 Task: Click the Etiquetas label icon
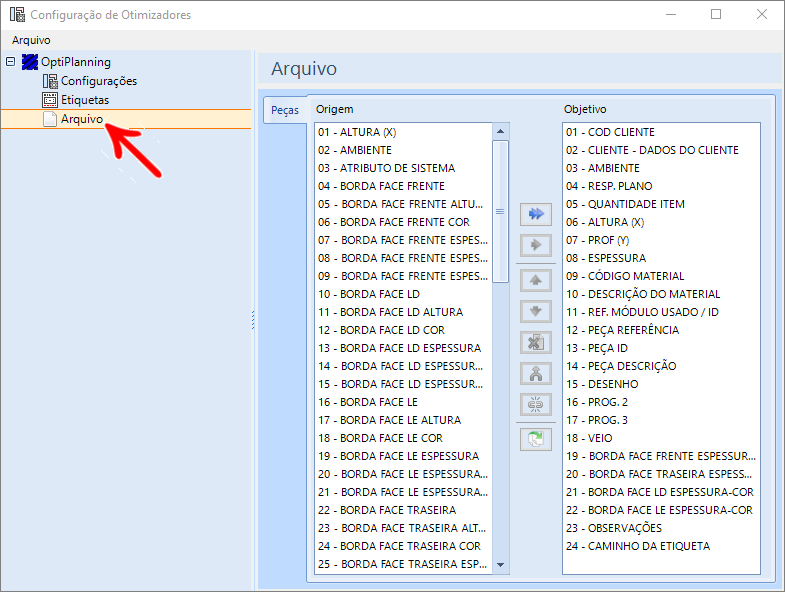click(x=50, y=100)
